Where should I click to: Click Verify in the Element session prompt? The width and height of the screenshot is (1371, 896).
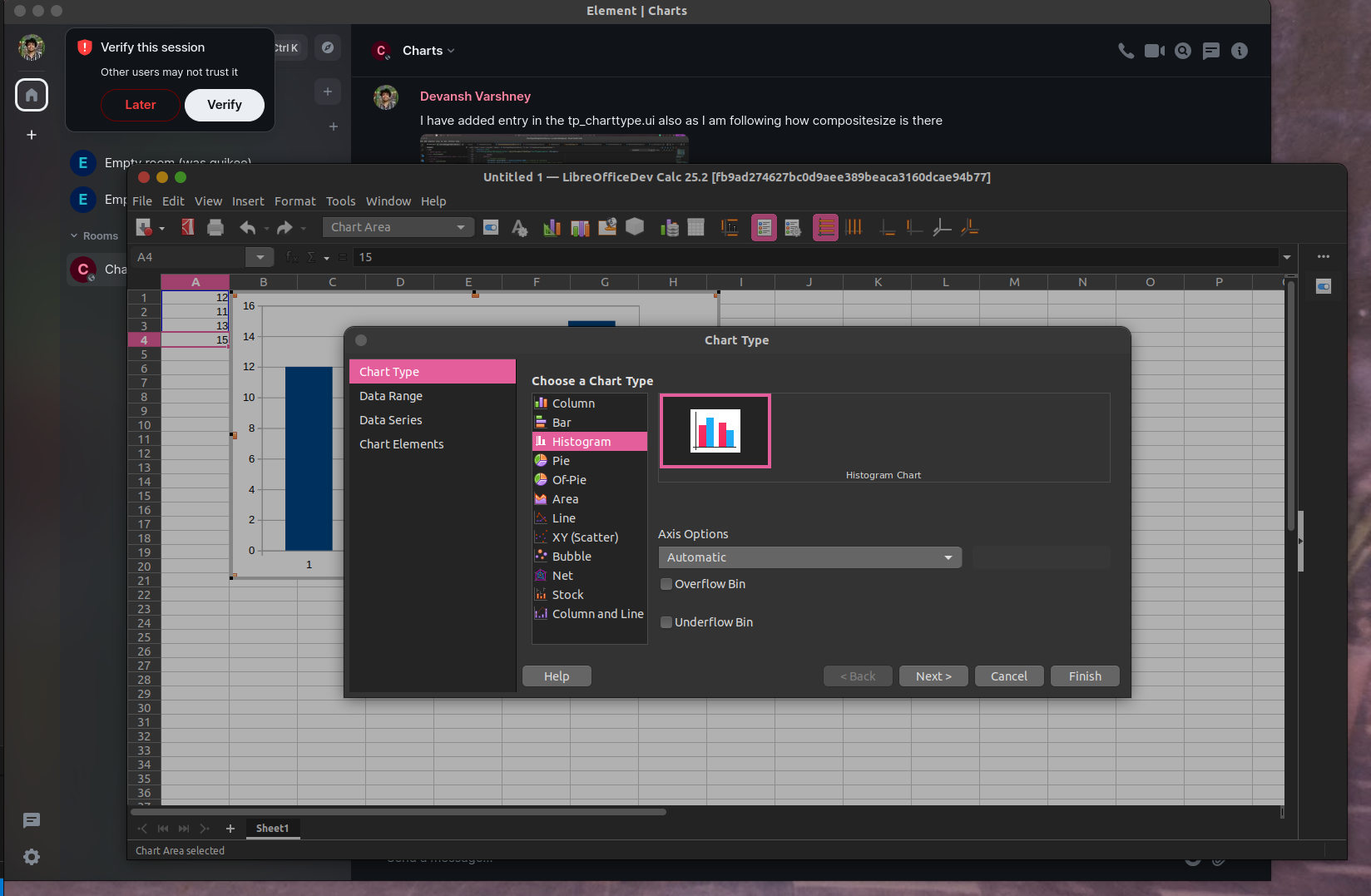pyautogui.click(x=225, y=105)
